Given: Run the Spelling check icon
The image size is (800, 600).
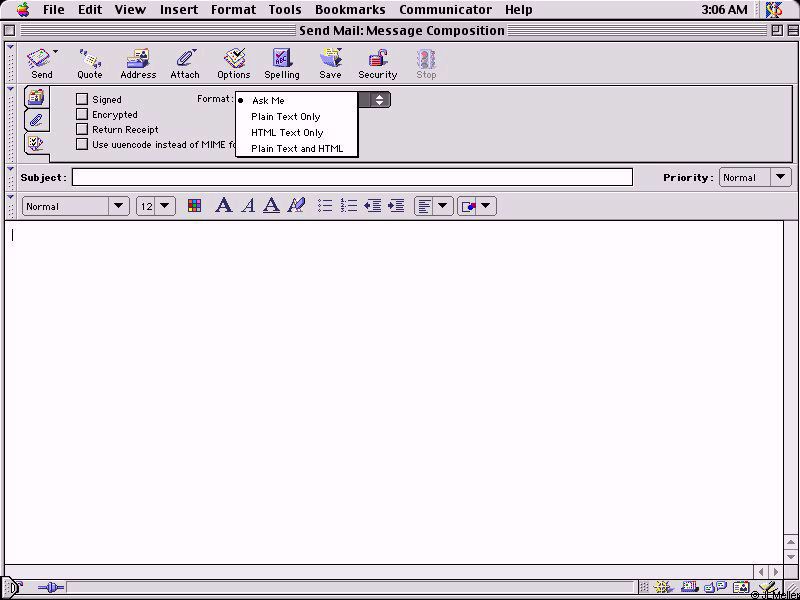Looking at the screenshot, I should coord(282,59).
